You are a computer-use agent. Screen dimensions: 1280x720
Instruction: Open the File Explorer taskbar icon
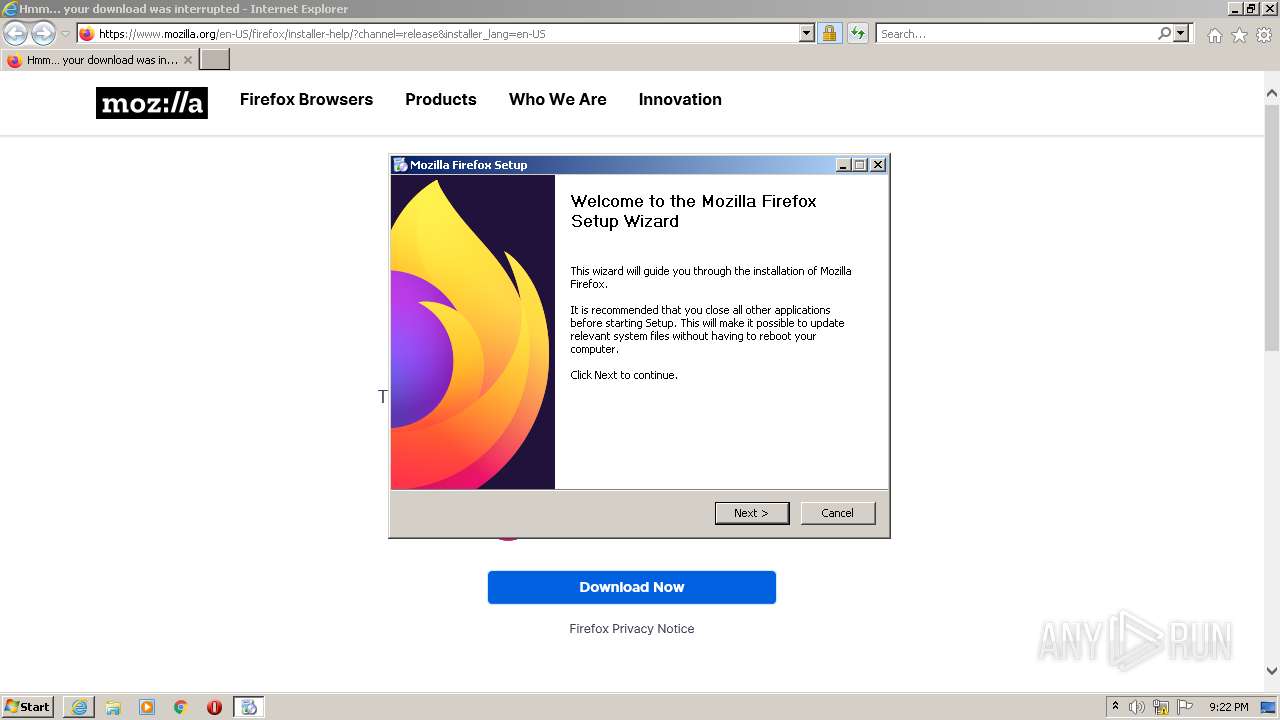pyautogui.click(x=113, y=707)
